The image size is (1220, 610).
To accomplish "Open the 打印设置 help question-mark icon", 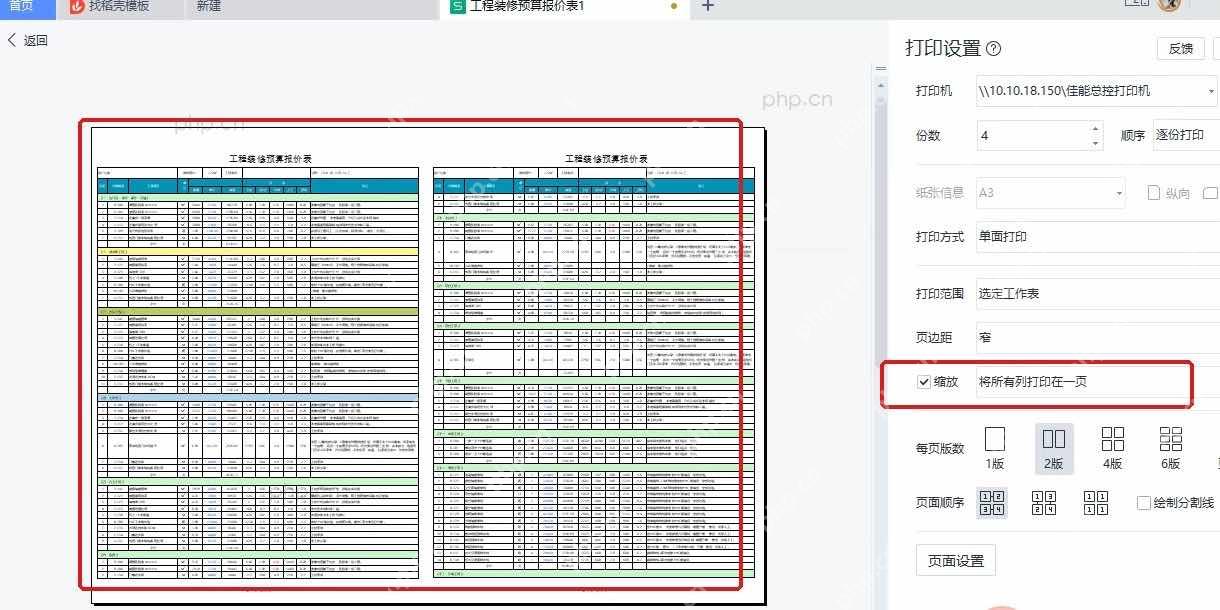I will [993, 48].
